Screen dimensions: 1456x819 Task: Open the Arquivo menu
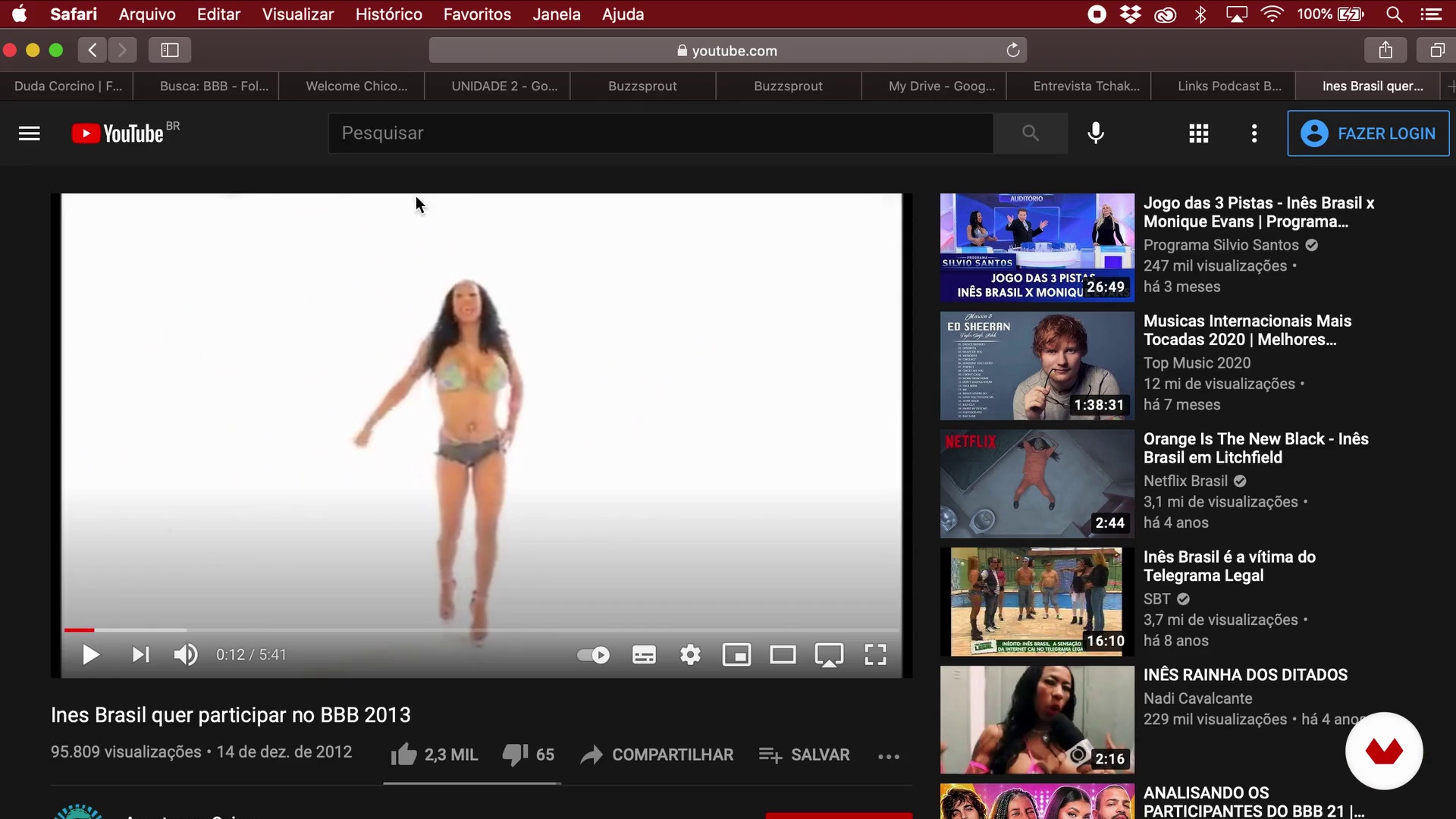click(147, 14)
